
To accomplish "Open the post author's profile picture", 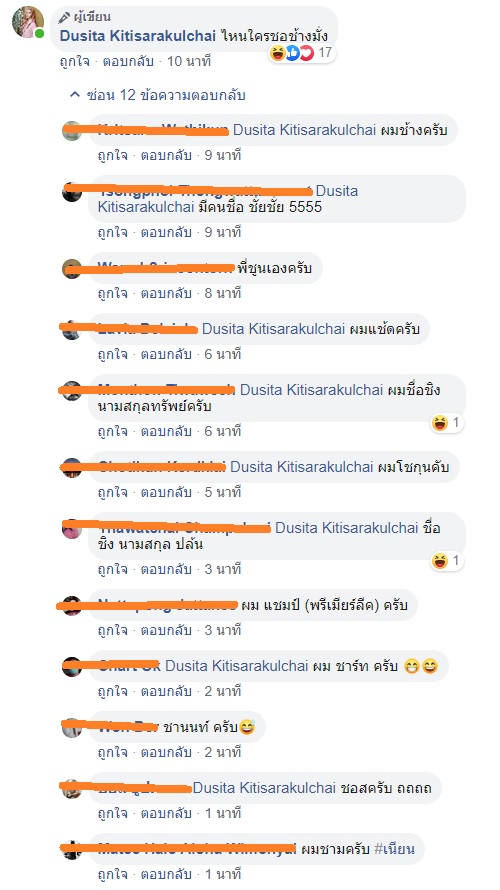I will [28, 22].
